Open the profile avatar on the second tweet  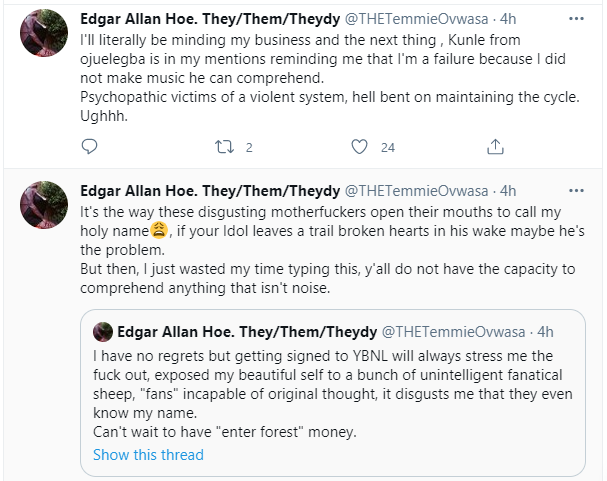coord(44,206)
